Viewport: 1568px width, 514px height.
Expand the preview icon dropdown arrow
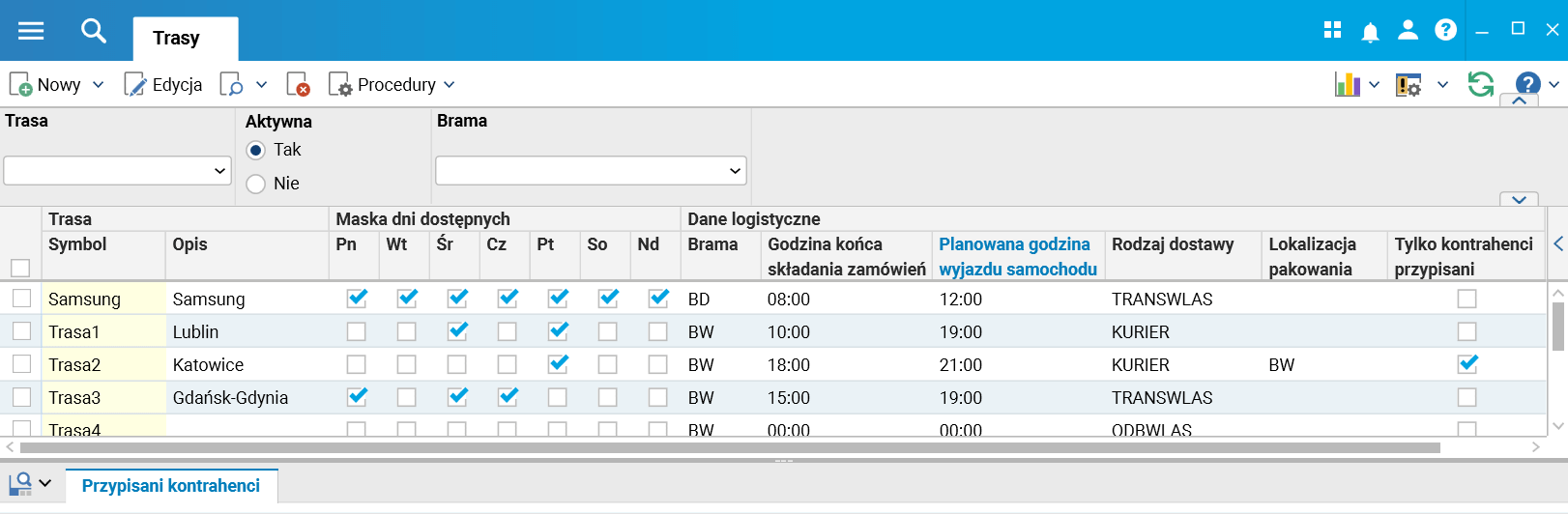[261, 85]
